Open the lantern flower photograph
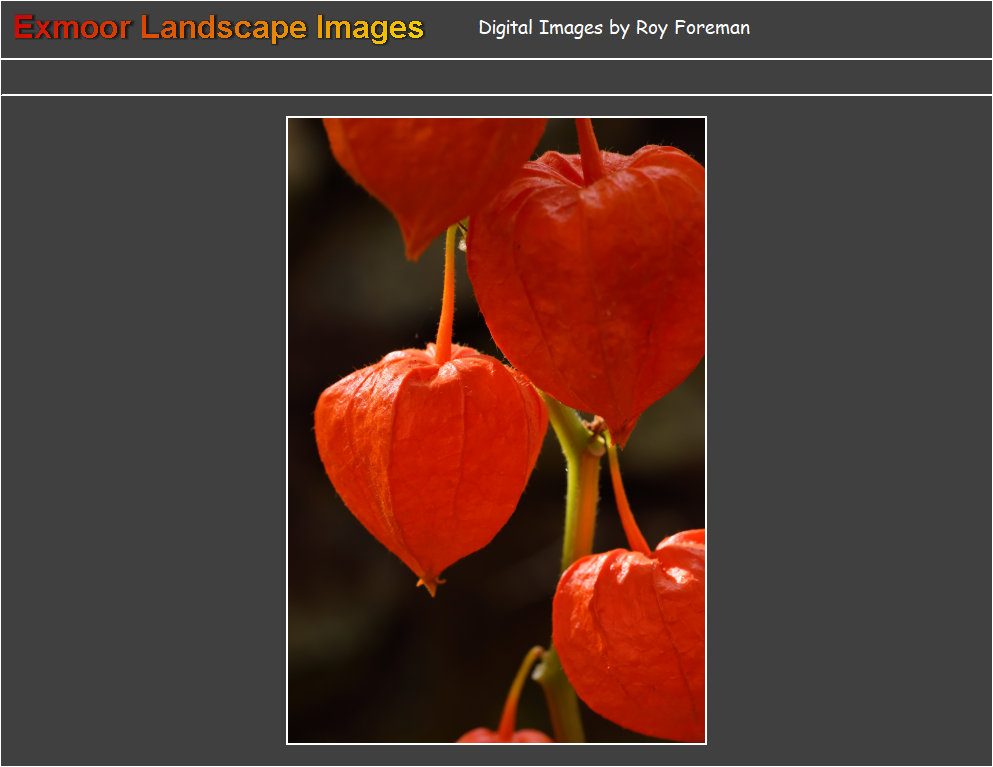 pos(495,430)
